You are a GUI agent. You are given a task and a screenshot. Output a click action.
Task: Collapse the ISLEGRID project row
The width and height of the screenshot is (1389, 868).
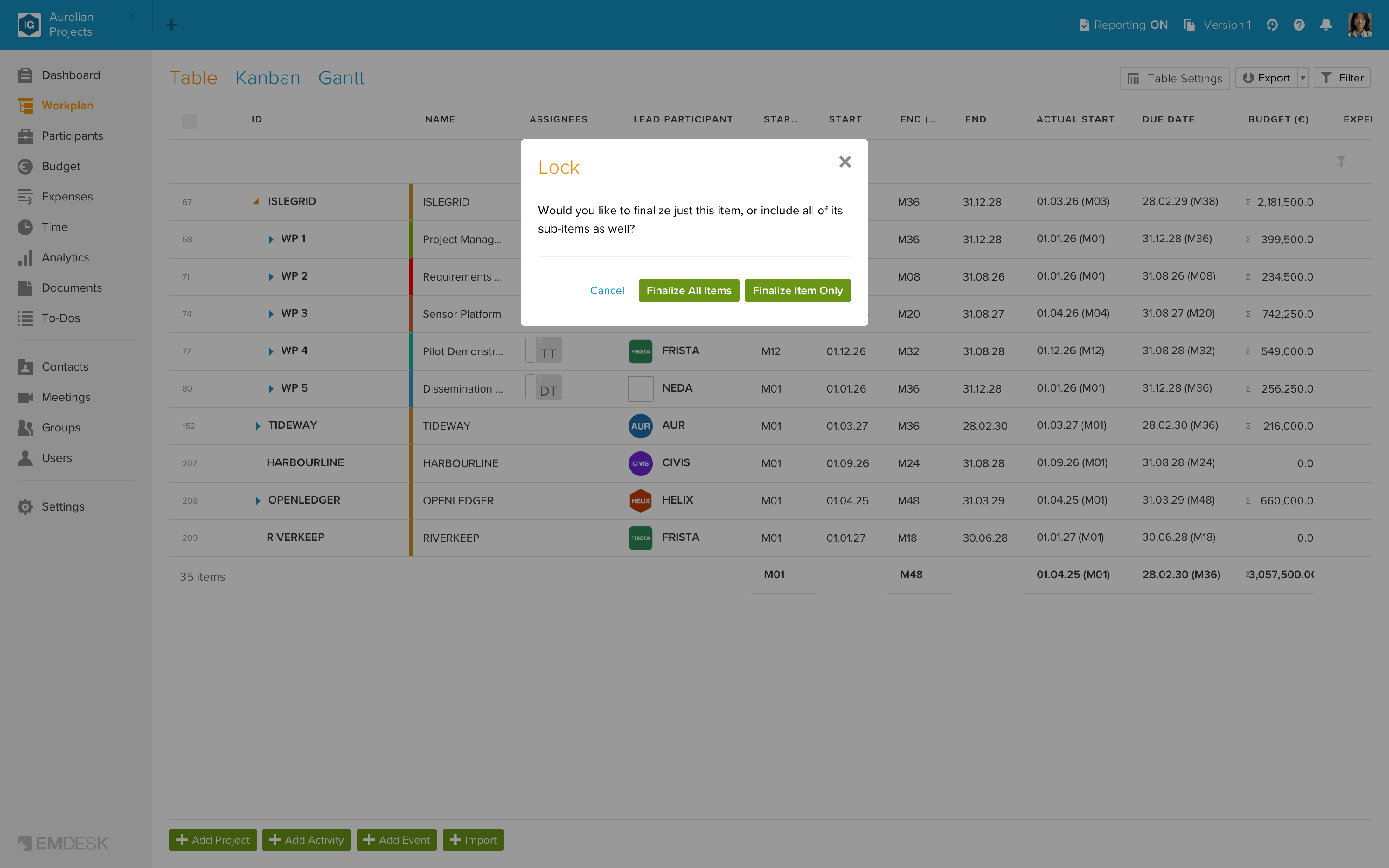point(256,201)
